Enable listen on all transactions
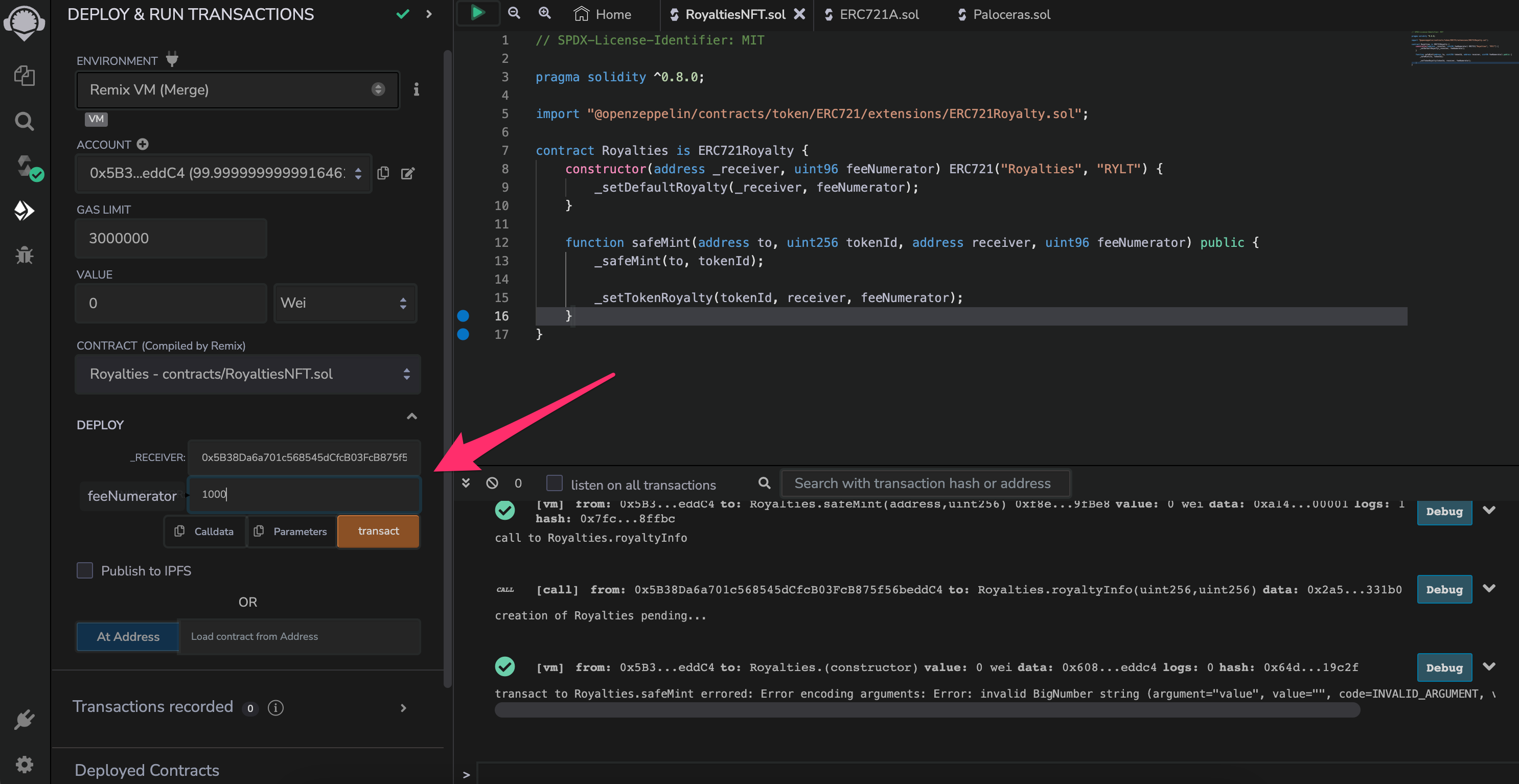Screen dimensions: 1519x784 (x=555, y=483)
